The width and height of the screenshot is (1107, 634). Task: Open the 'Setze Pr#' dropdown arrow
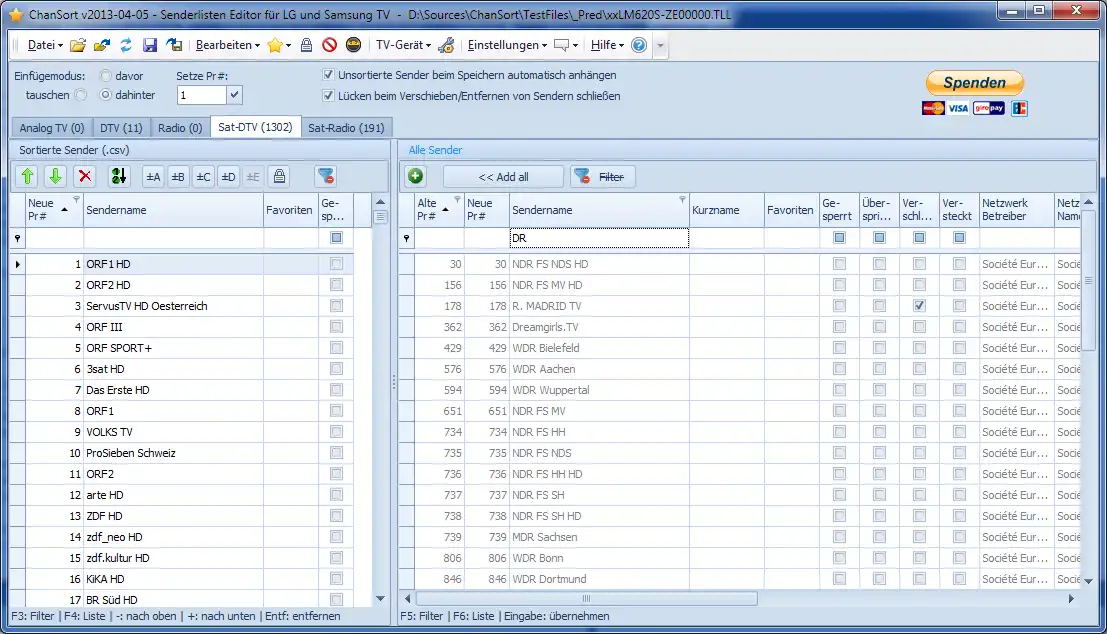pos(234,95)
